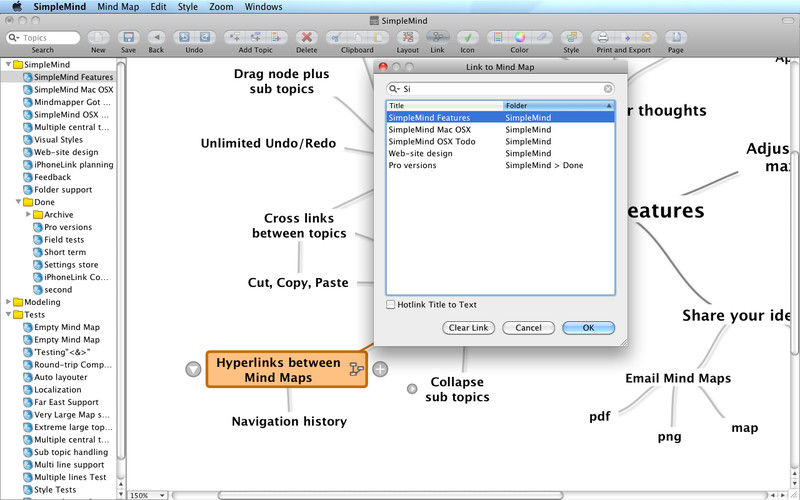The height and width of the screenshot is (500, 800).
Task: Collapse Hyperlinks between Mind Maps with the triangle circle
Action: click(x=193, y=369)
